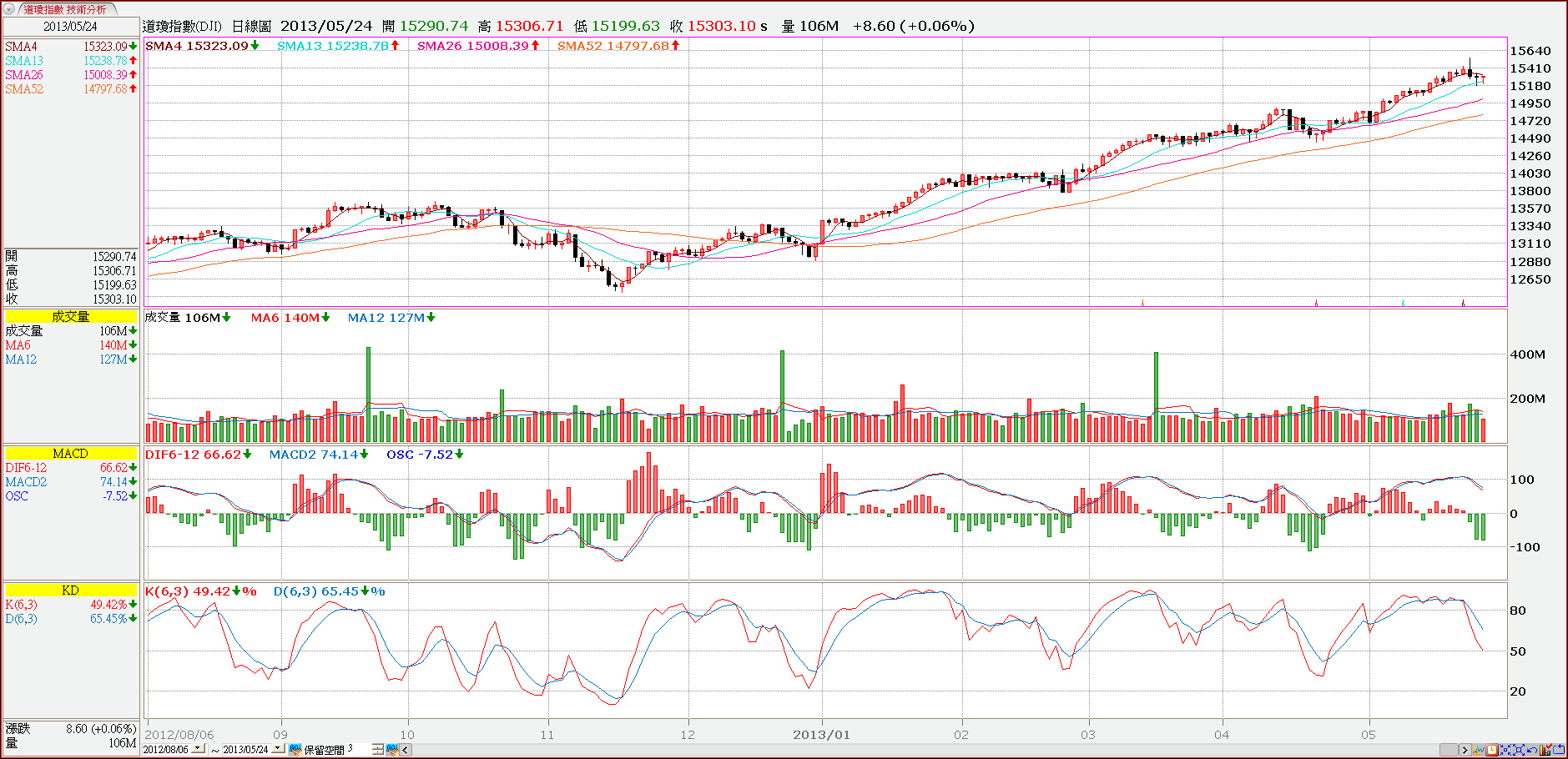Click the blue export share icon

pyautogui.click(x=1559, y=750)
